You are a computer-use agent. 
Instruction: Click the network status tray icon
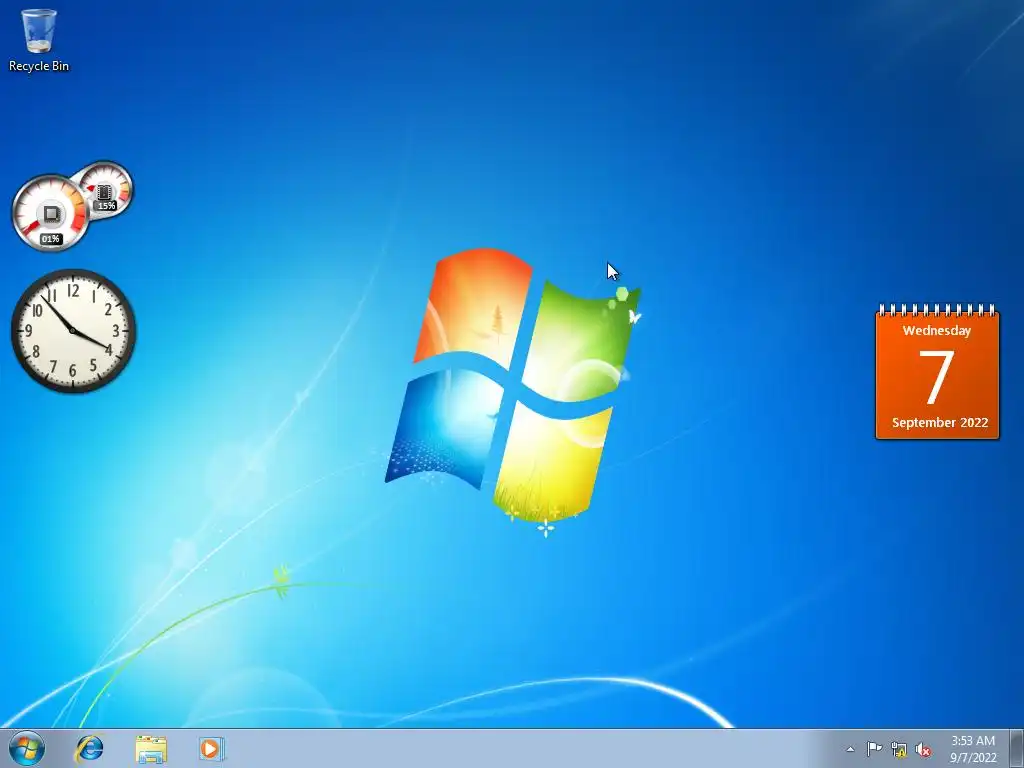[x=899, y=750]
